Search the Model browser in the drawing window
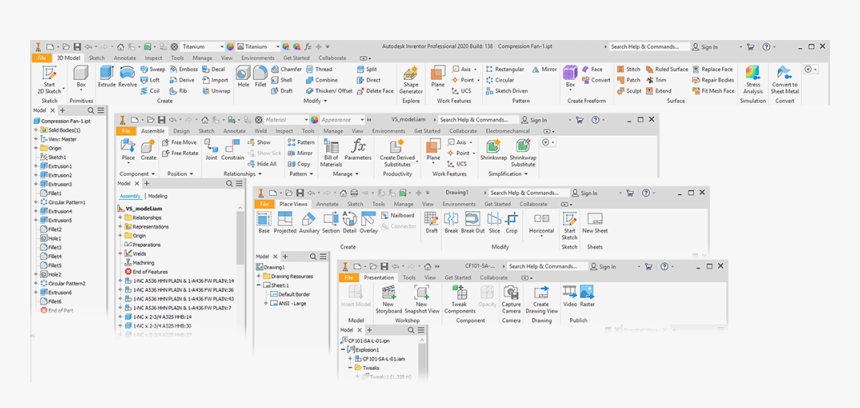860x408 pixels. (313, 257)
